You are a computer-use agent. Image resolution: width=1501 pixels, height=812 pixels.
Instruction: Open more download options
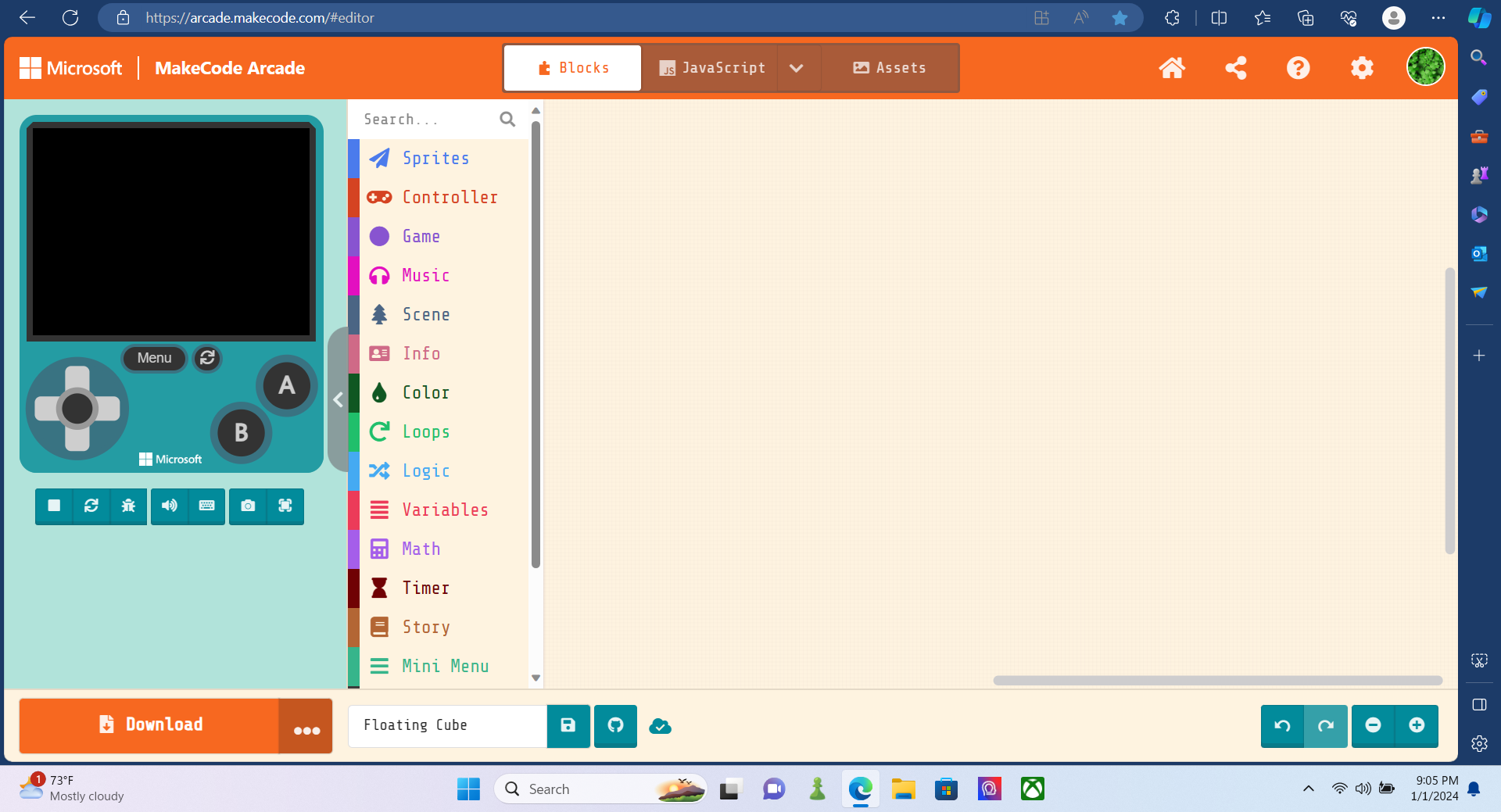click(306, 727)
